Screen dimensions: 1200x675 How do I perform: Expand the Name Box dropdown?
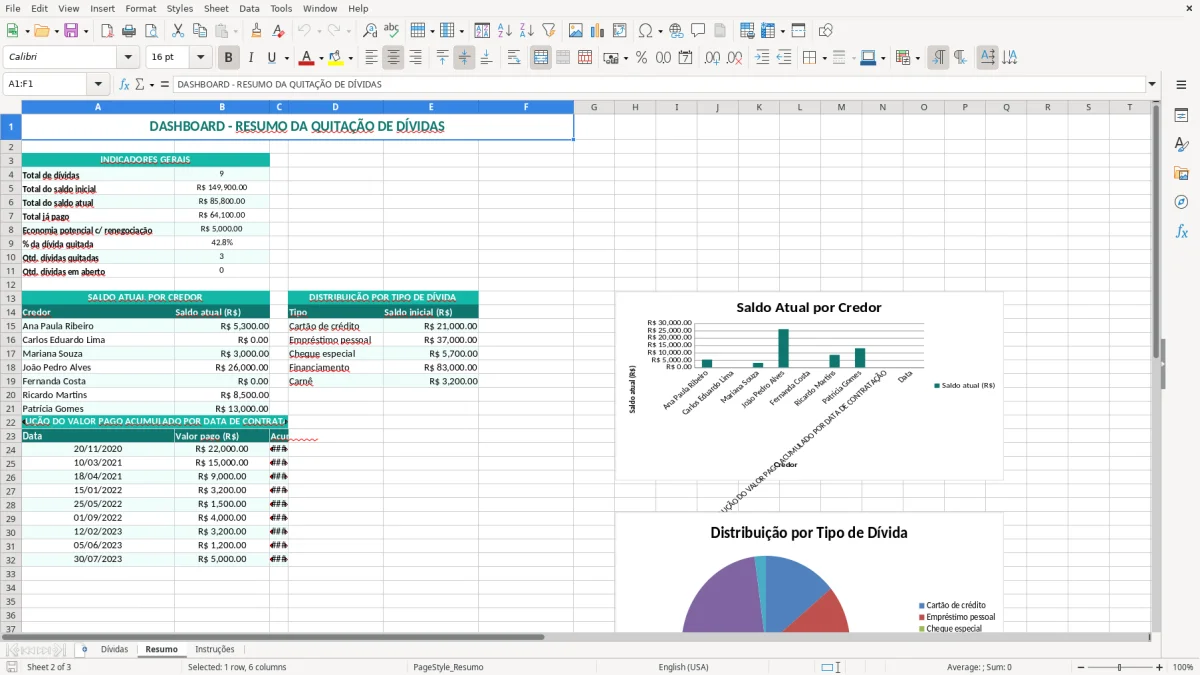click(99, 85)
